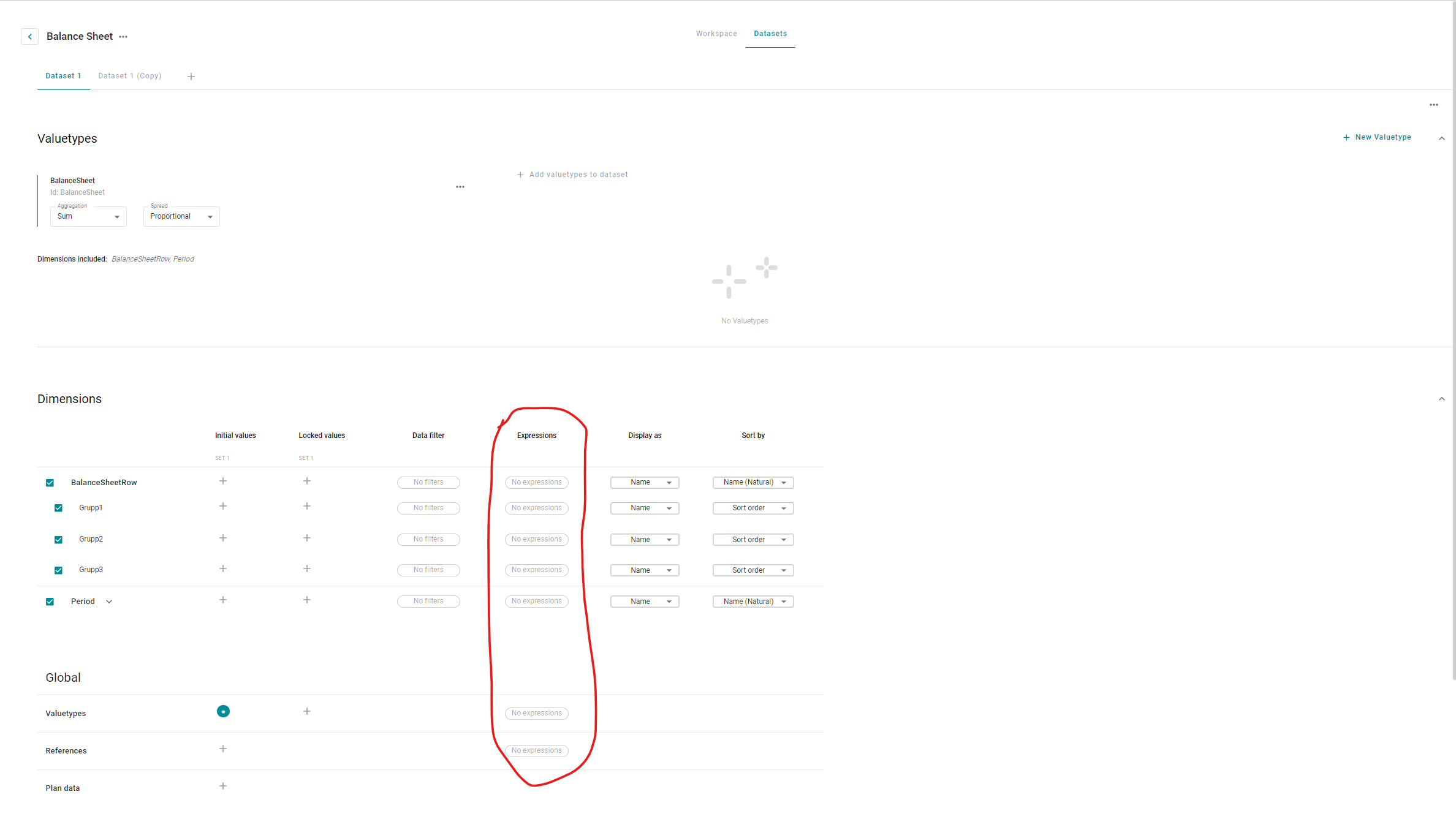Open Sort order dropdown for Grupp1
Image resolution: width=1456 pixels, height=819 pixels.
[x=753, y=508]
